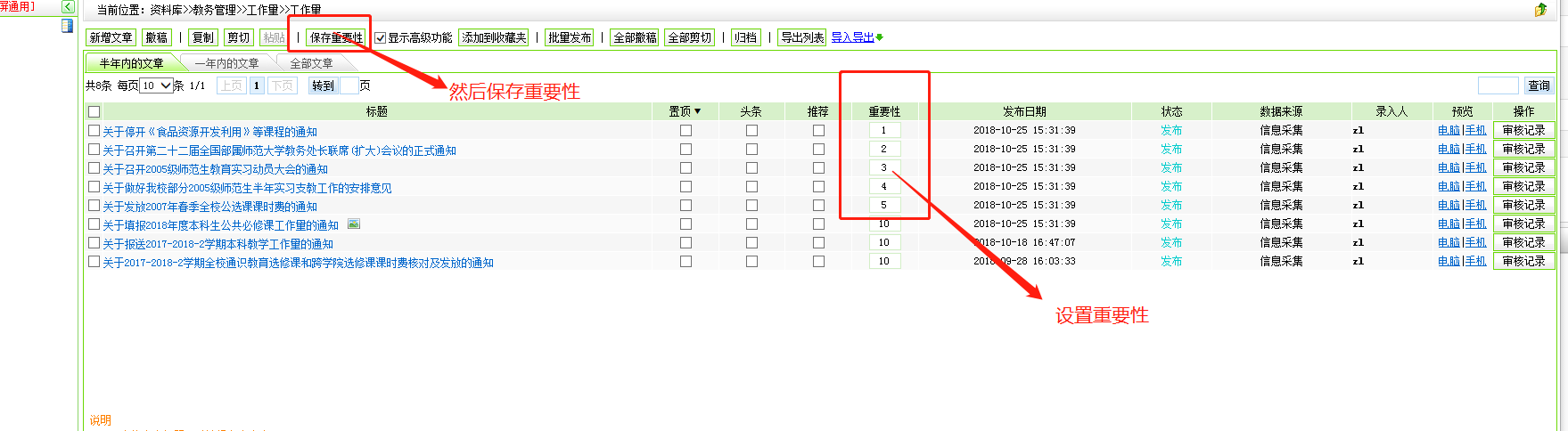Viewport: 1568px width, 431px height.
Task: Sort by the 置顶 column header arrow
Action: [x=697, y=111]
